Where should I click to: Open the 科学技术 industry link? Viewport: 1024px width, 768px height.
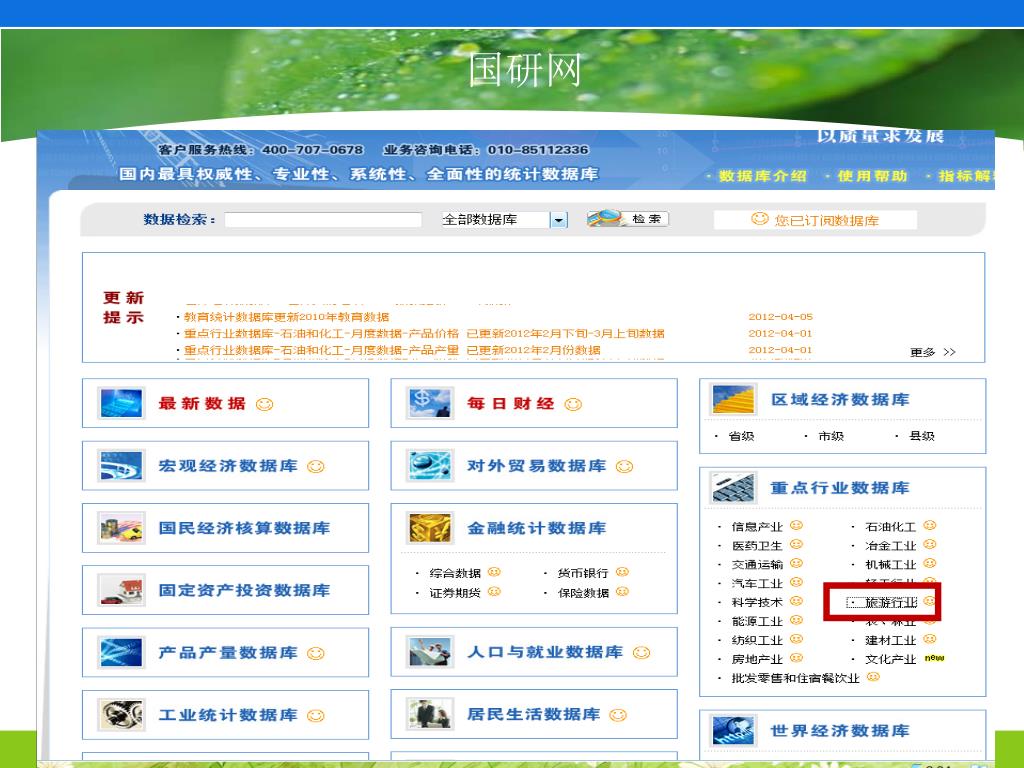757,602
